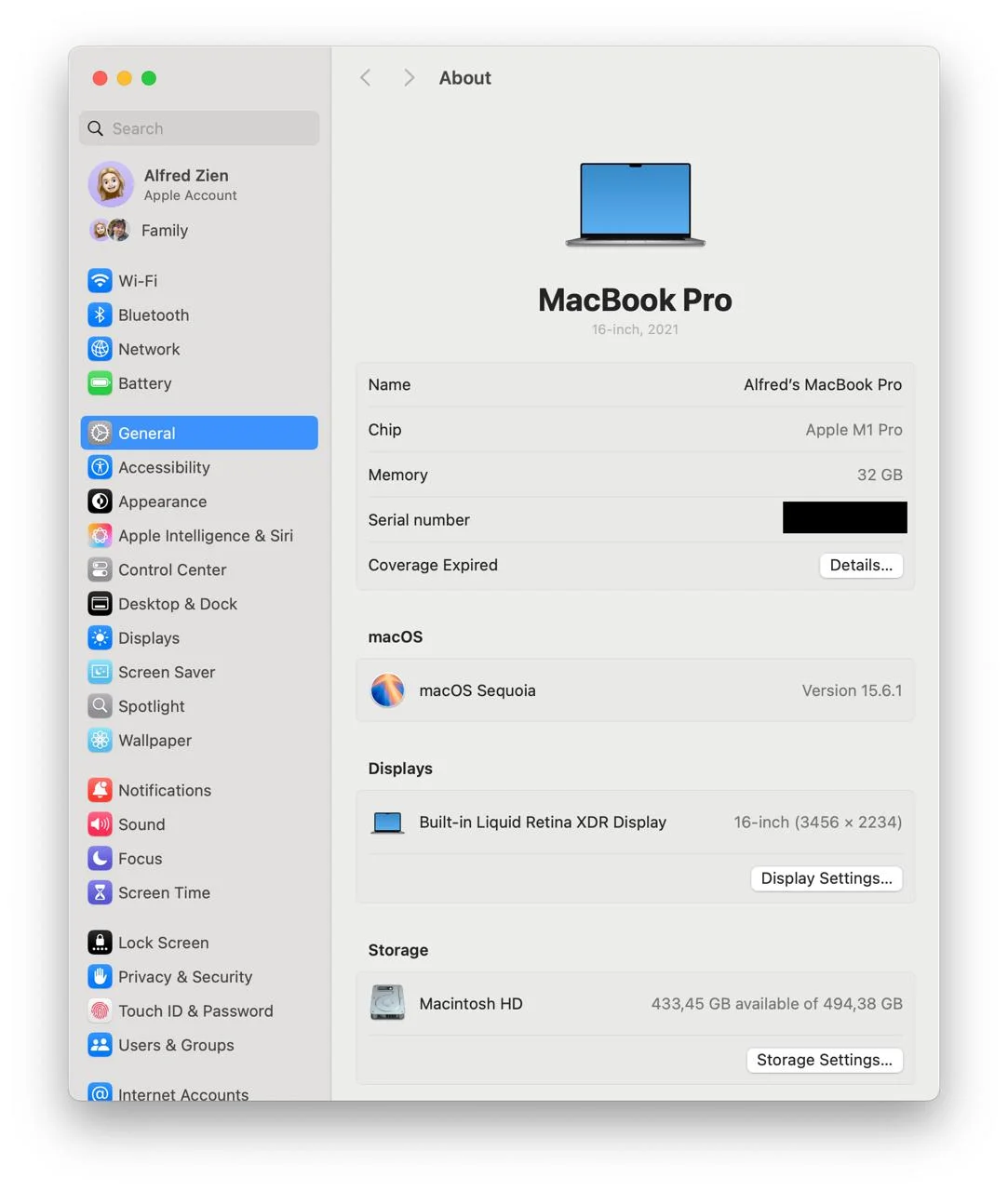Select Touch ID & Password fingerprint icon
Screen dimensions: 1008x1191
coord(100,1010)
